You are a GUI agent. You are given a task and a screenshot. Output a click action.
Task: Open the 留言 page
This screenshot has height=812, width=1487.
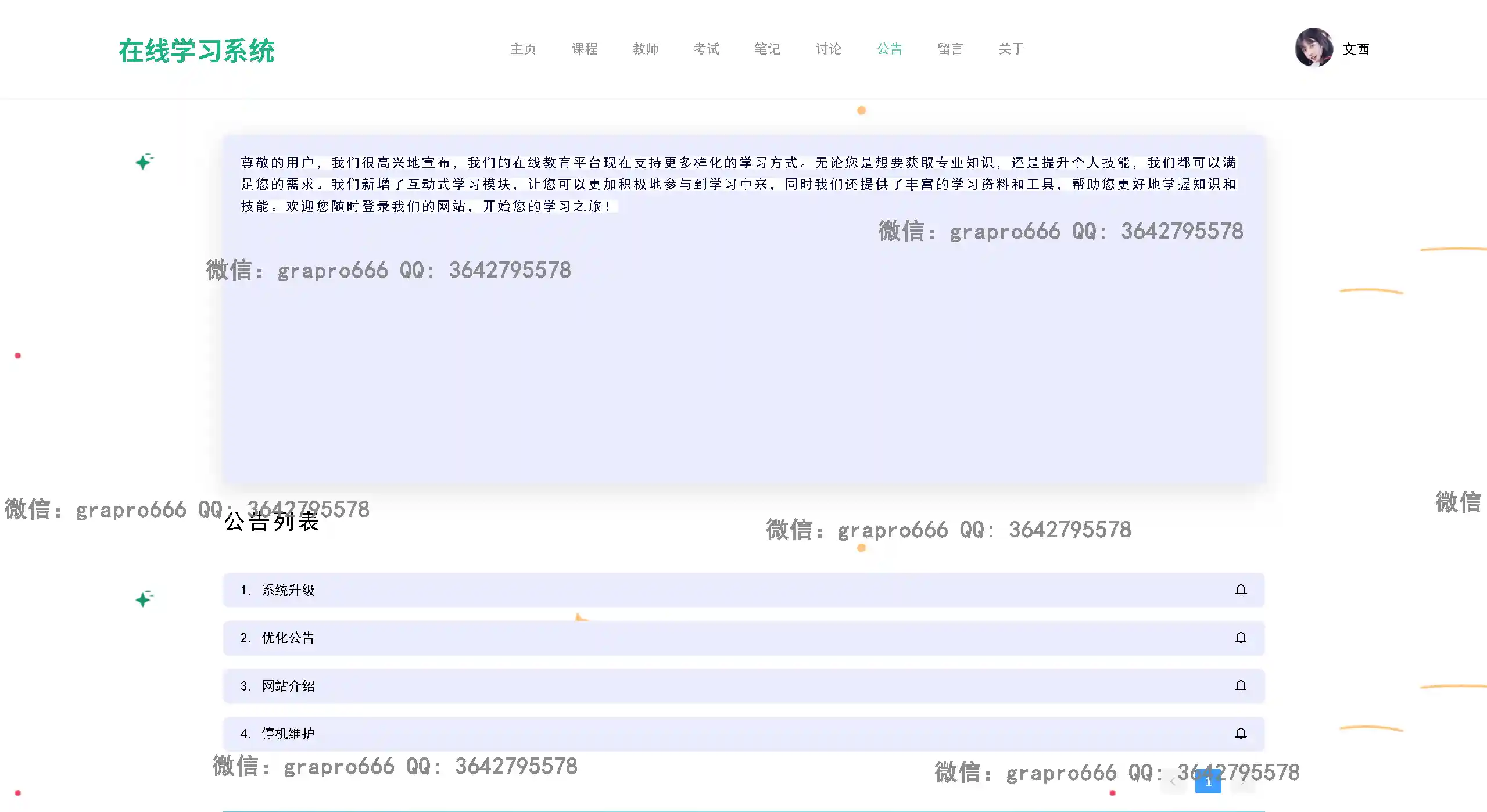[950, 49]
